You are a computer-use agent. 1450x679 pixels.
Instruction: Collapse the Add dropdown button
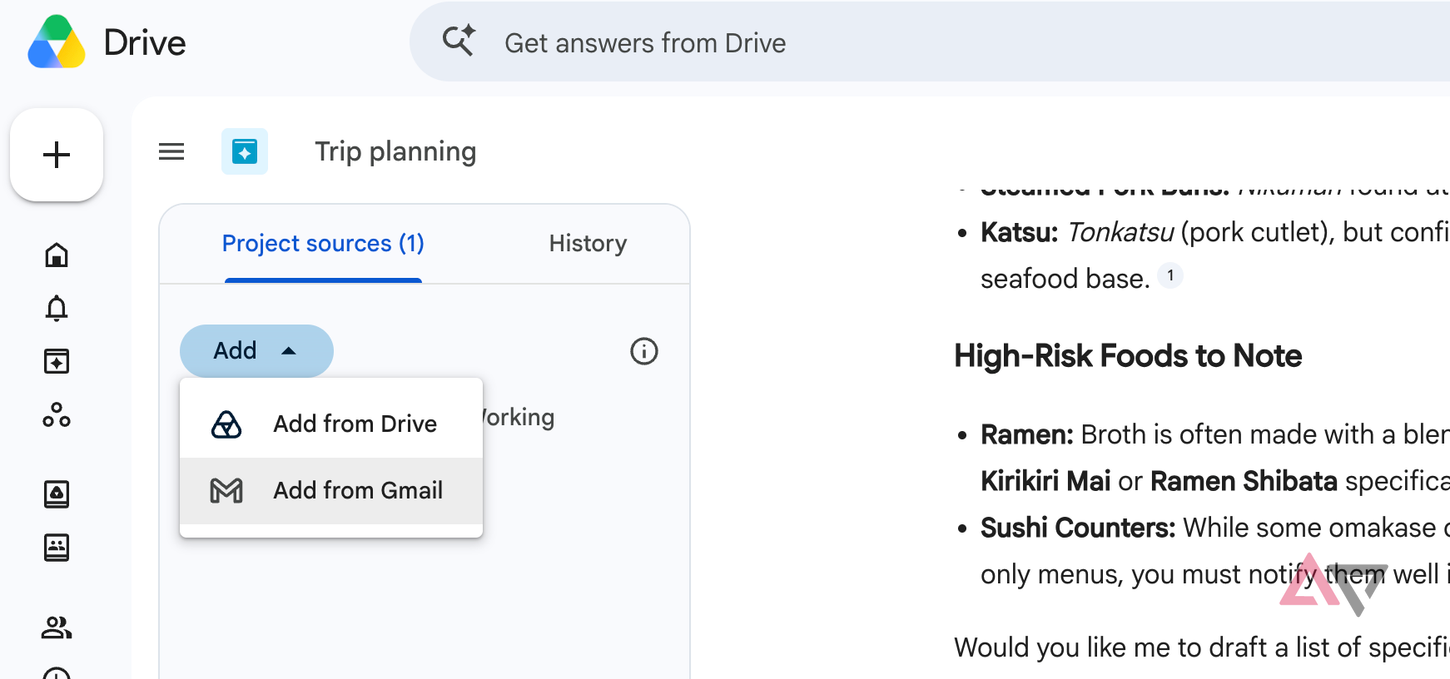pyautogui.click(x=256, y=351)
